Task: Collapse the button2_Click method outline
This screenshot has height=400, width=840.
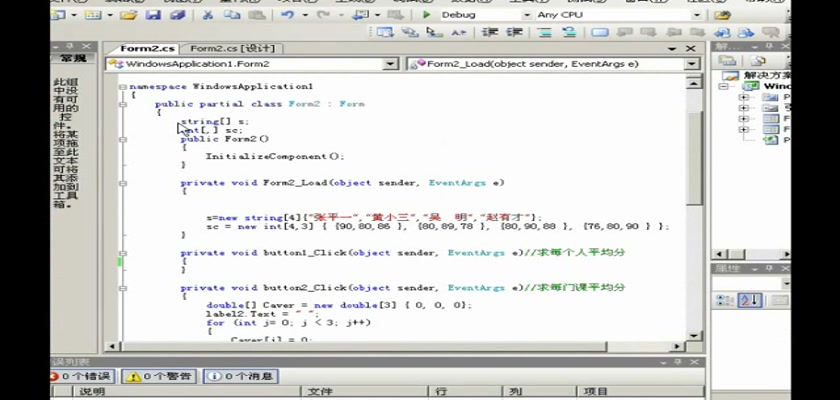Action: 123,288
